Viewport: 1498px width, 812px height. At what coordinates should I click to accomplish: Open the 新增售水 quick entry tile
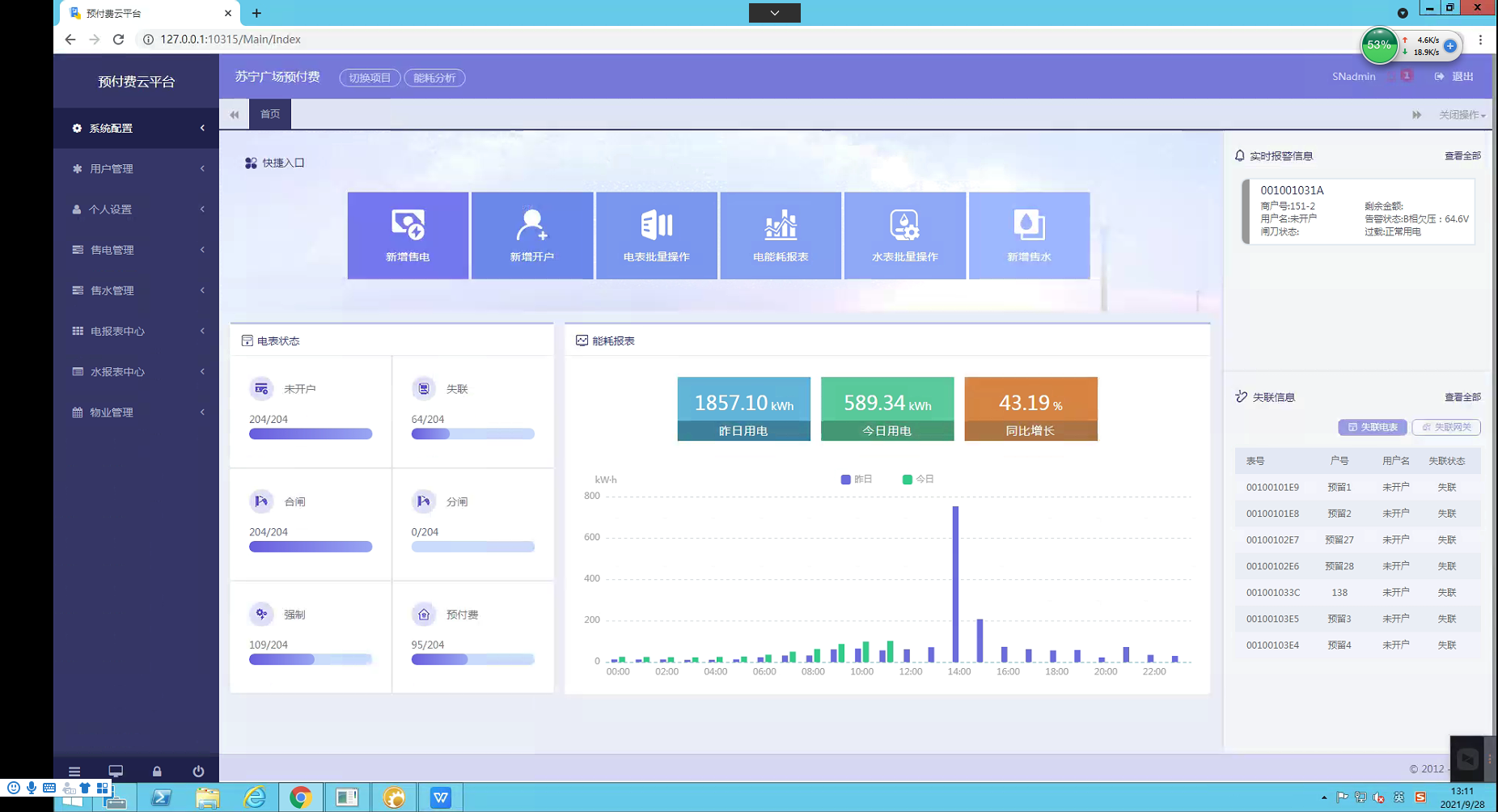pyautogui.click(x=1029, y=235)
